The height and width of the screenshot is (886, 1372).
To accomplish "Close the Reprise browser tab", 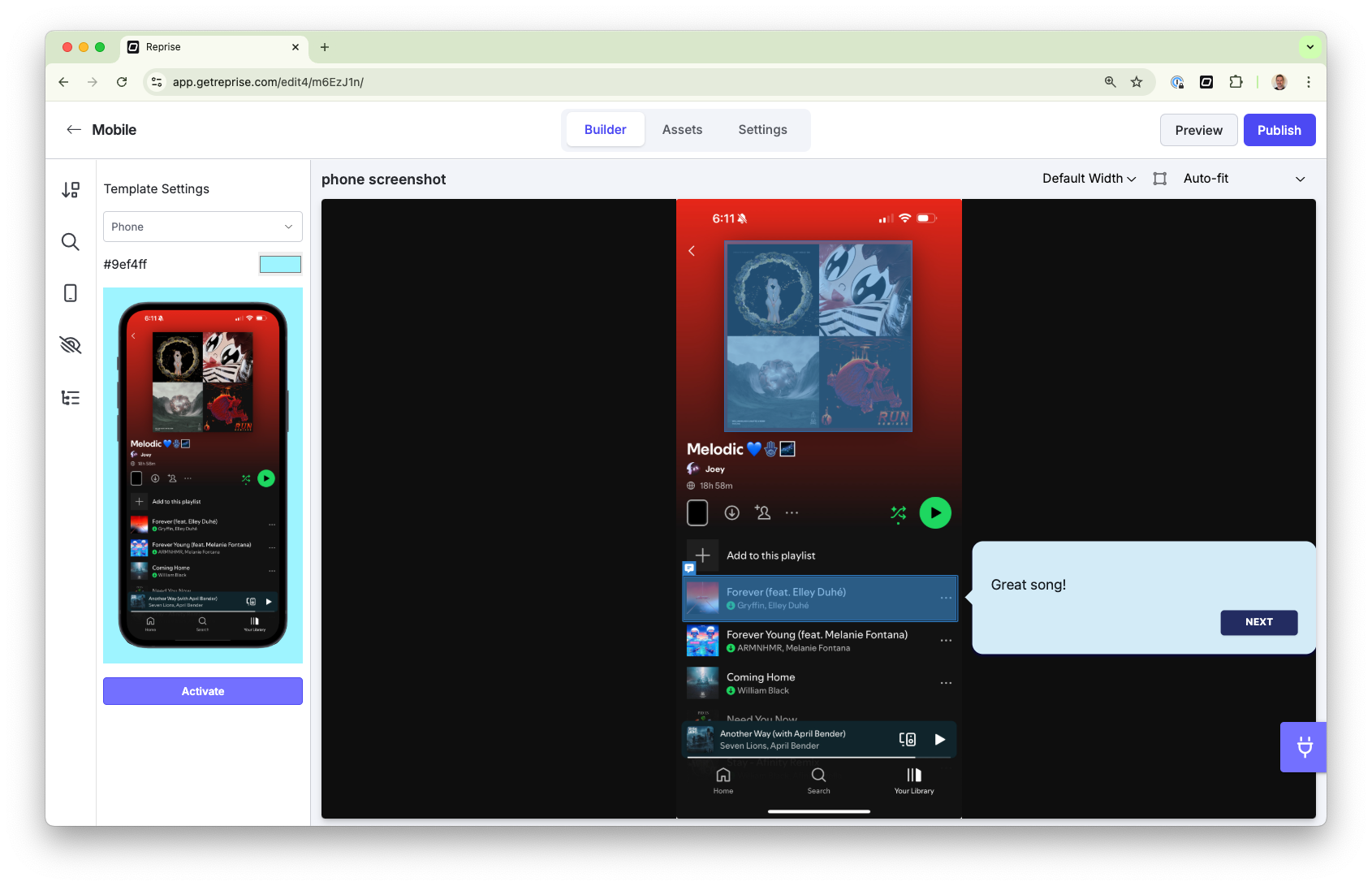I will (296, 47).
